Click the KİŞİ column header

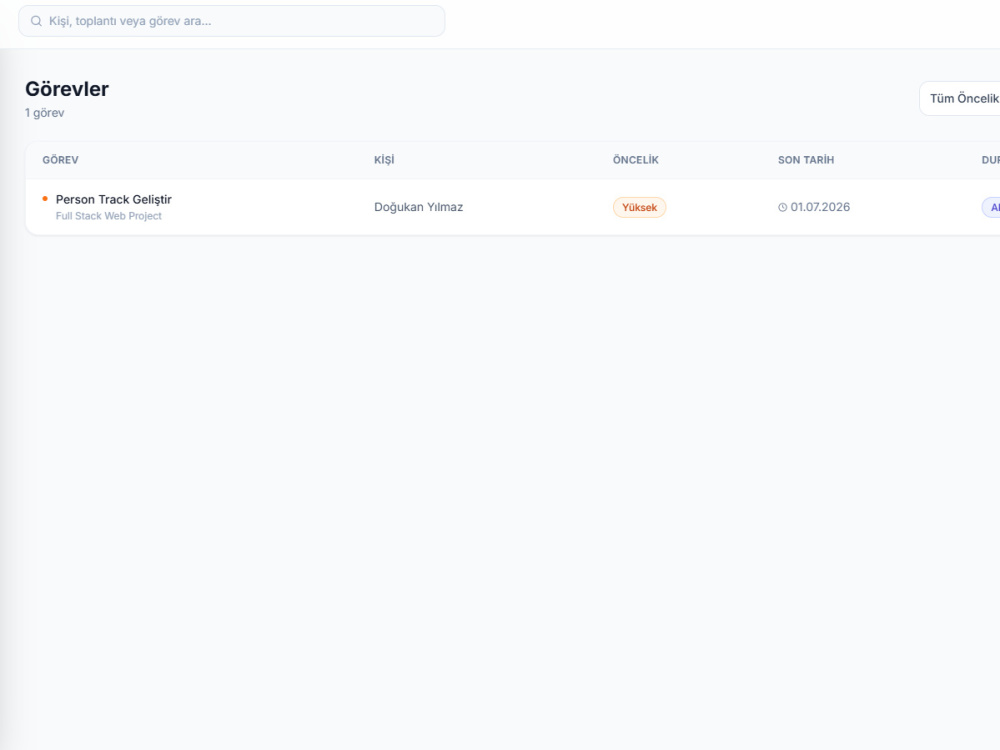(x=384, y=160)
